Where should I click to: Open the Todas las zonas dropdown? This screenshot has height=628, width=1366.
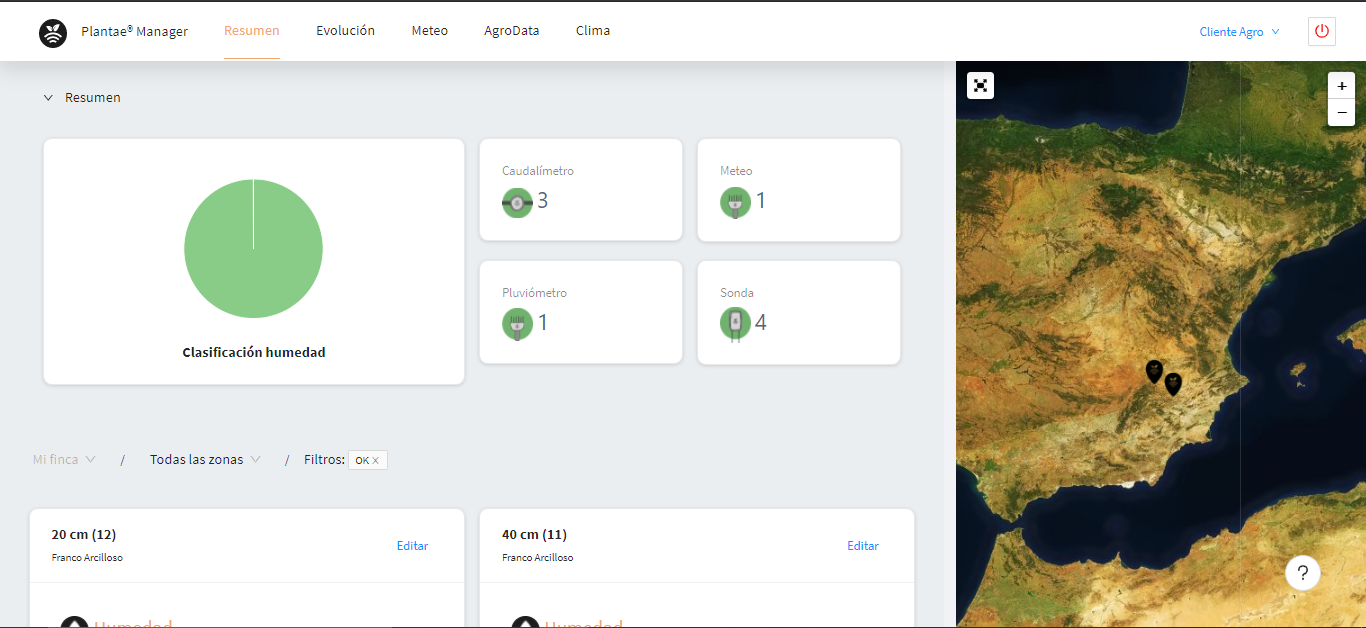coord(205,460)
